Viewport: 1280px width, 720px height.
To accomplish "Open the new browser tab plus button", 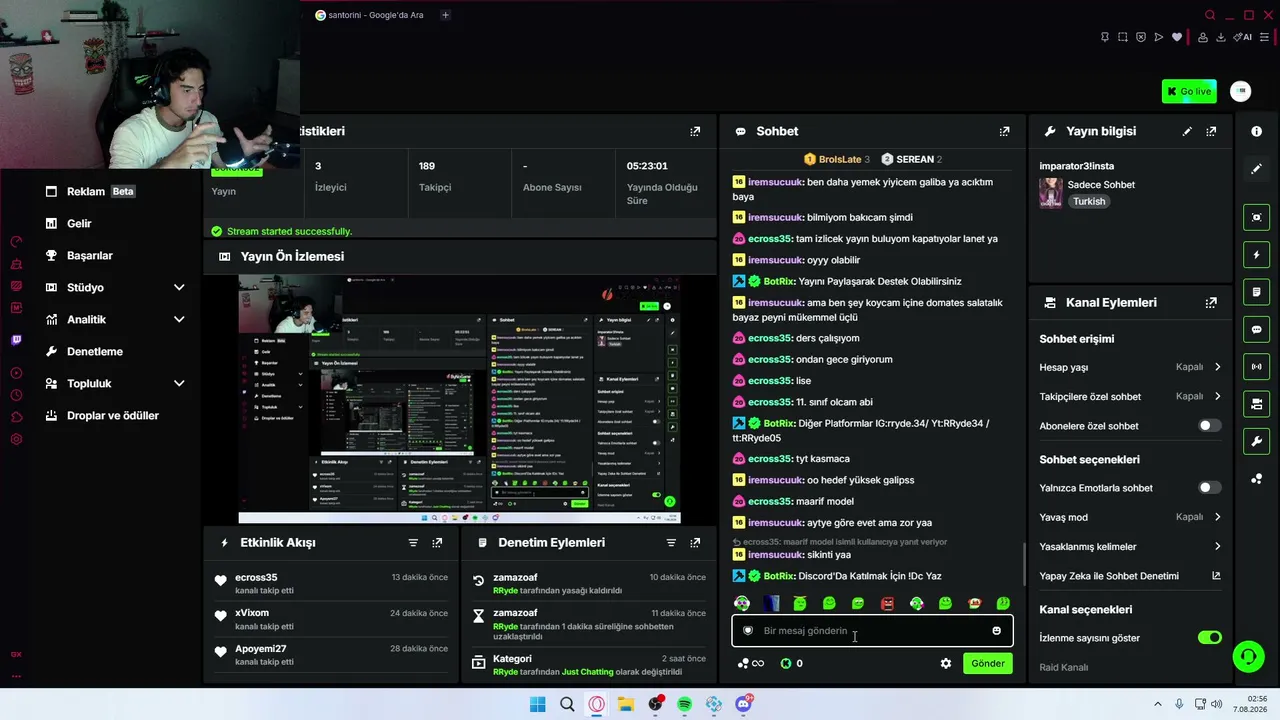I will 445,15.
